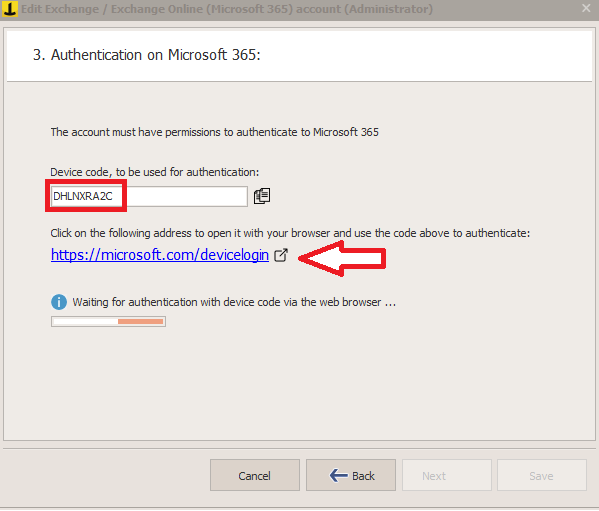Open the external link icon beside devicelogin URL
The width and height of the screenshot is (599, 511).
point(281,255)
